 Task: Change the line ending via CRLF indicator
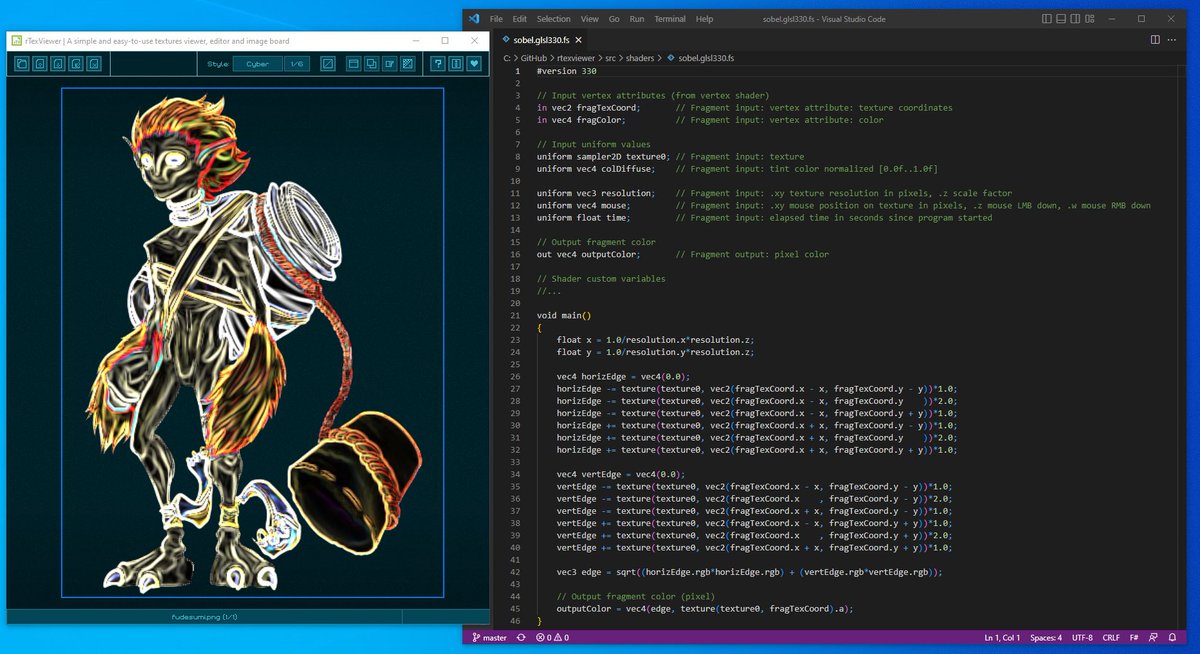pos(1111,637)
